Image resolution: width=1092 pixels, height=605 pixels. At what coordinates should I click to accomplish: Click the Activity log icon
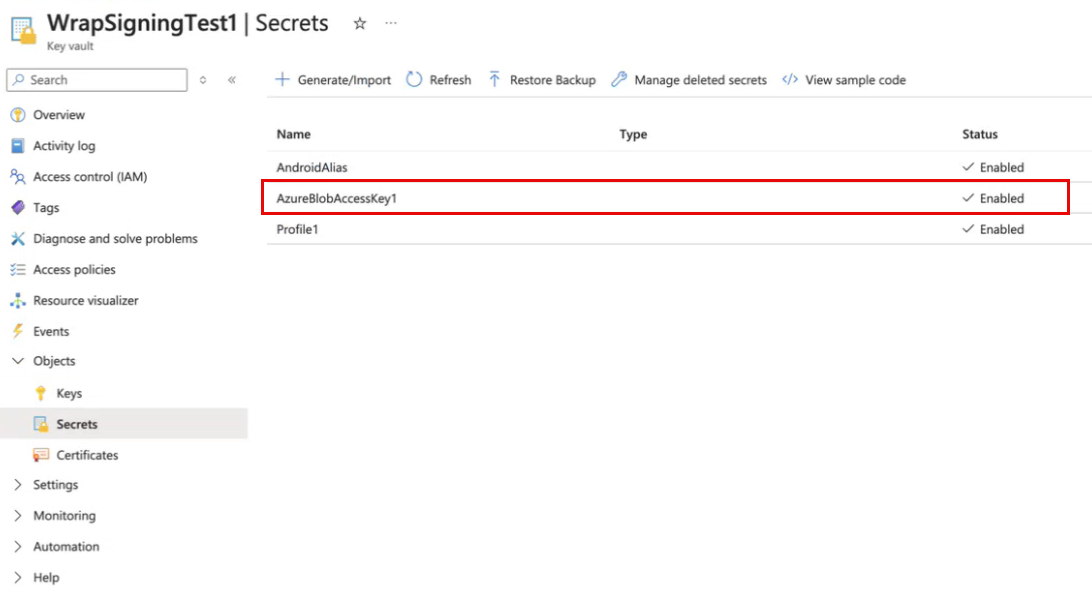point(17,146)
